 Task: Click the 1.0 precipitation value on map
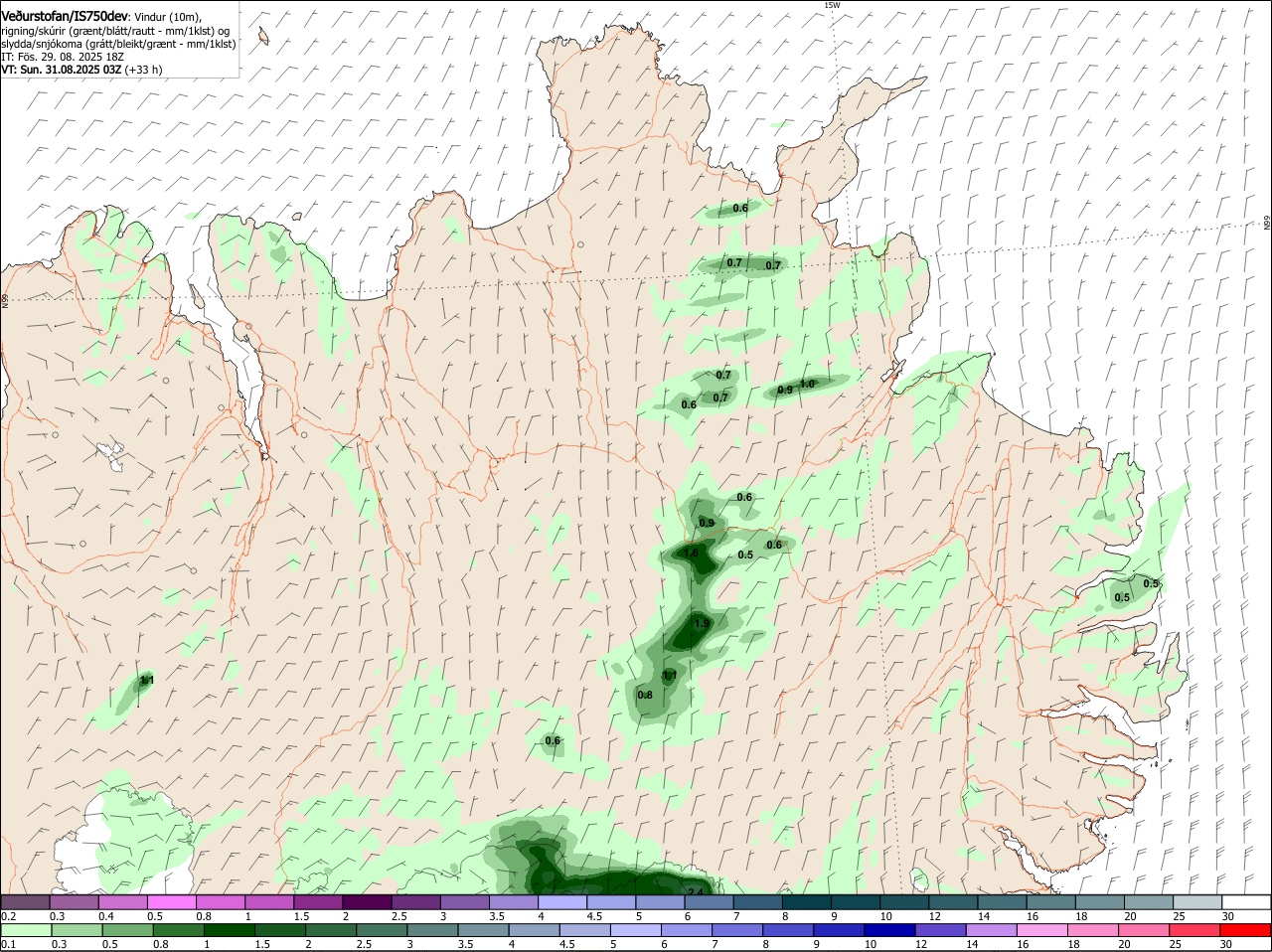[x=807, y=384]
